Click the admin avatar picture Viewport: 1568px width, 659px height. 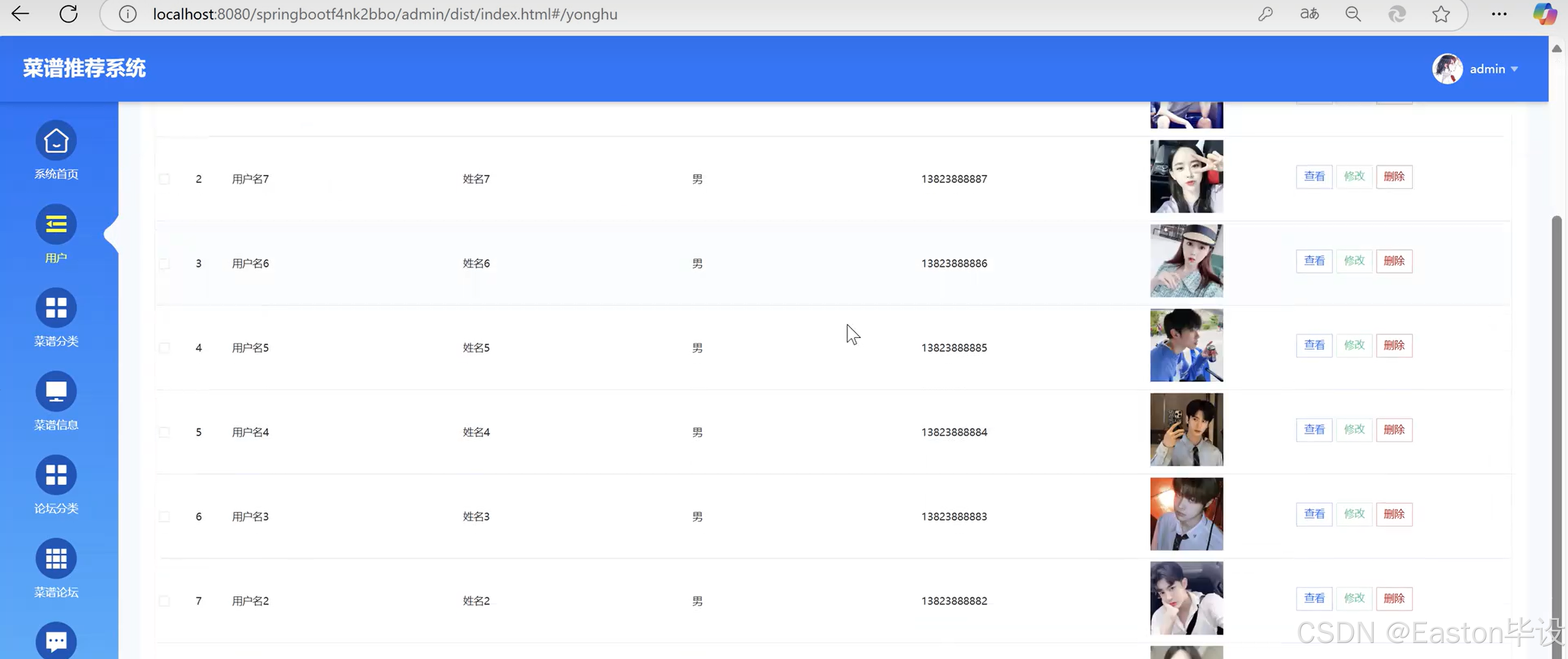click(1447, 69)
